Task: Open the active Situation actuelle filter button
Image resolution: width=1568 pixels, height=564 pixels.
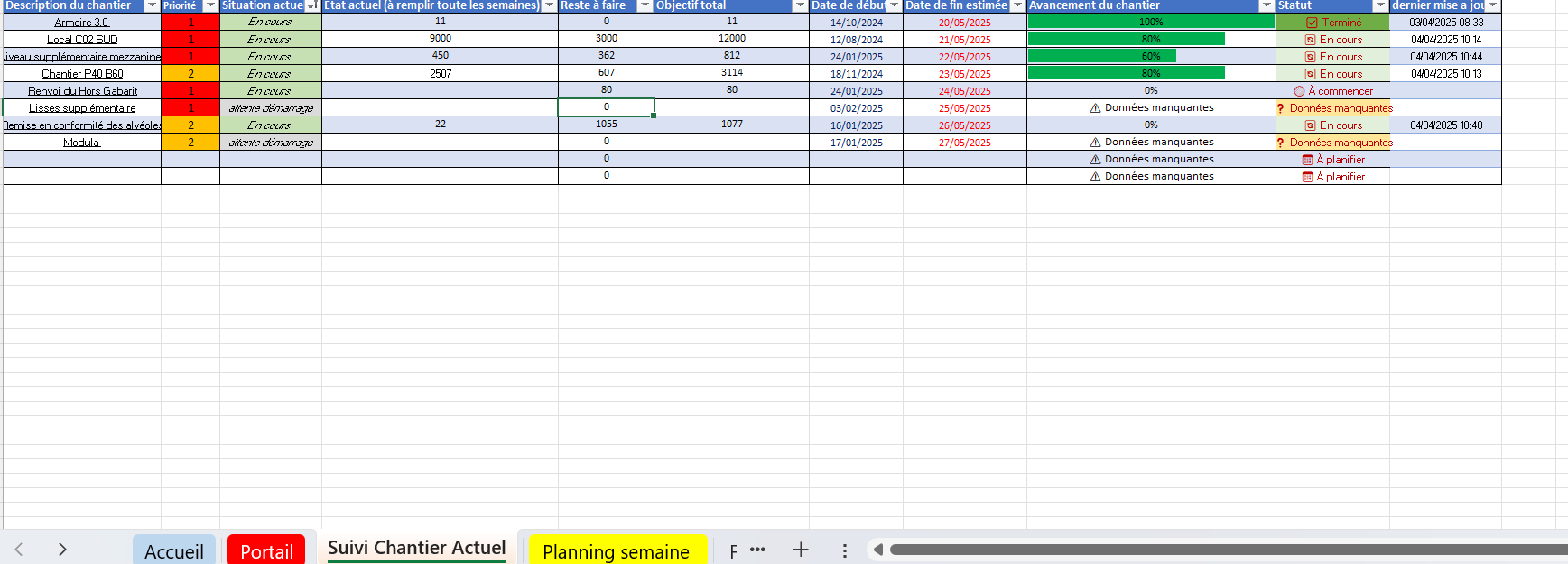Action: point(312,5)
